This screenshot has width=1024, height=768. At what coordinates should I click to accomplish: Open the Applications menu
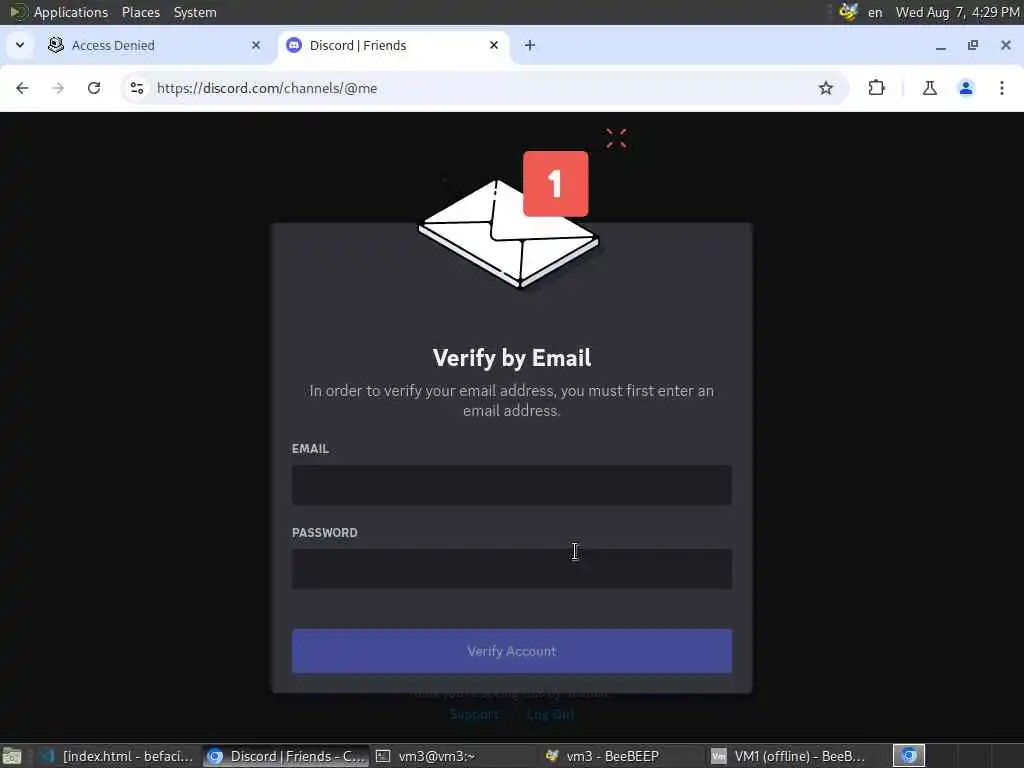[71, 12]
